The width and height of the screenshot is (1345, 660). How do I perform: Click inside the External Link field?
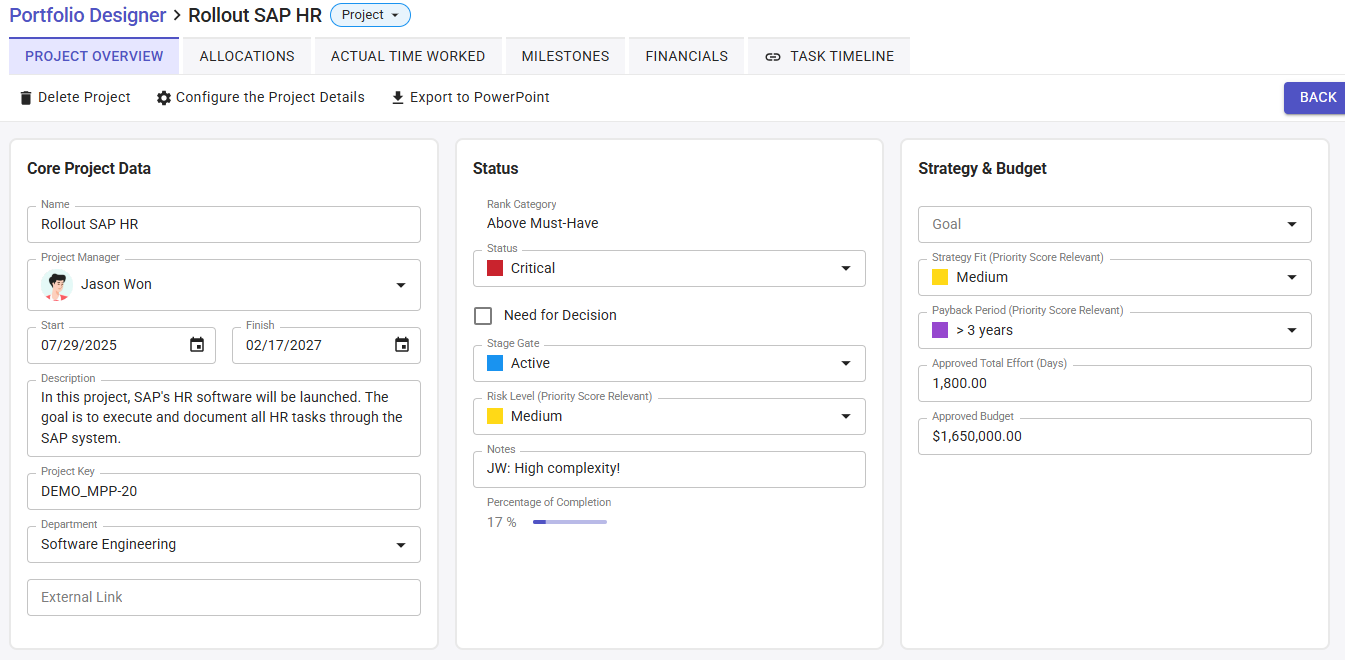(x=223, y=597)
